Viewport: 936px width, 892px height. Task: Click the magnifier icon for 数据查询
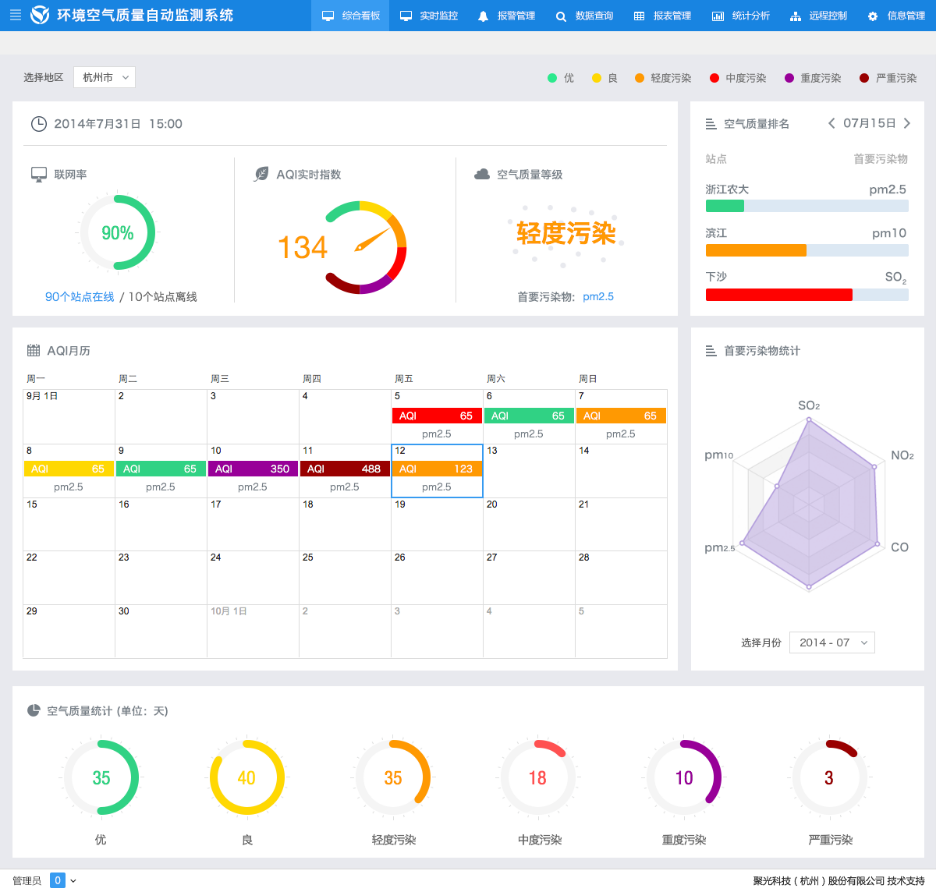(561, 16)
